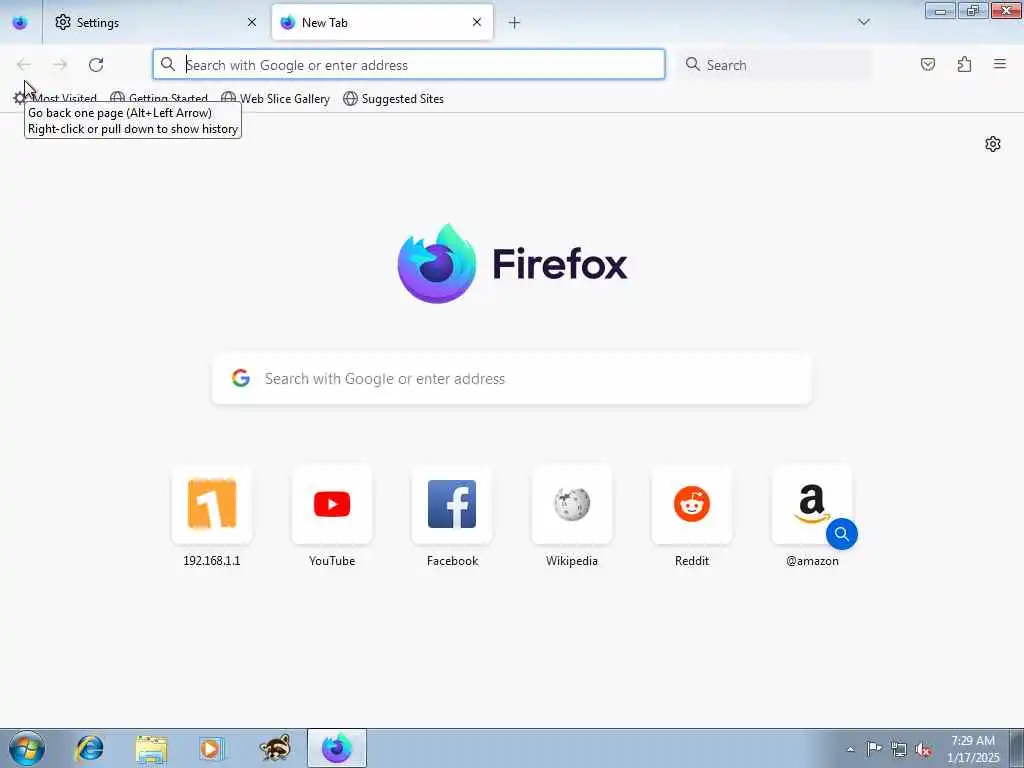Screen dimensions: 1024x768
Task: Click the toolbar Search box magnifier icon
Action: coord(692,64)
